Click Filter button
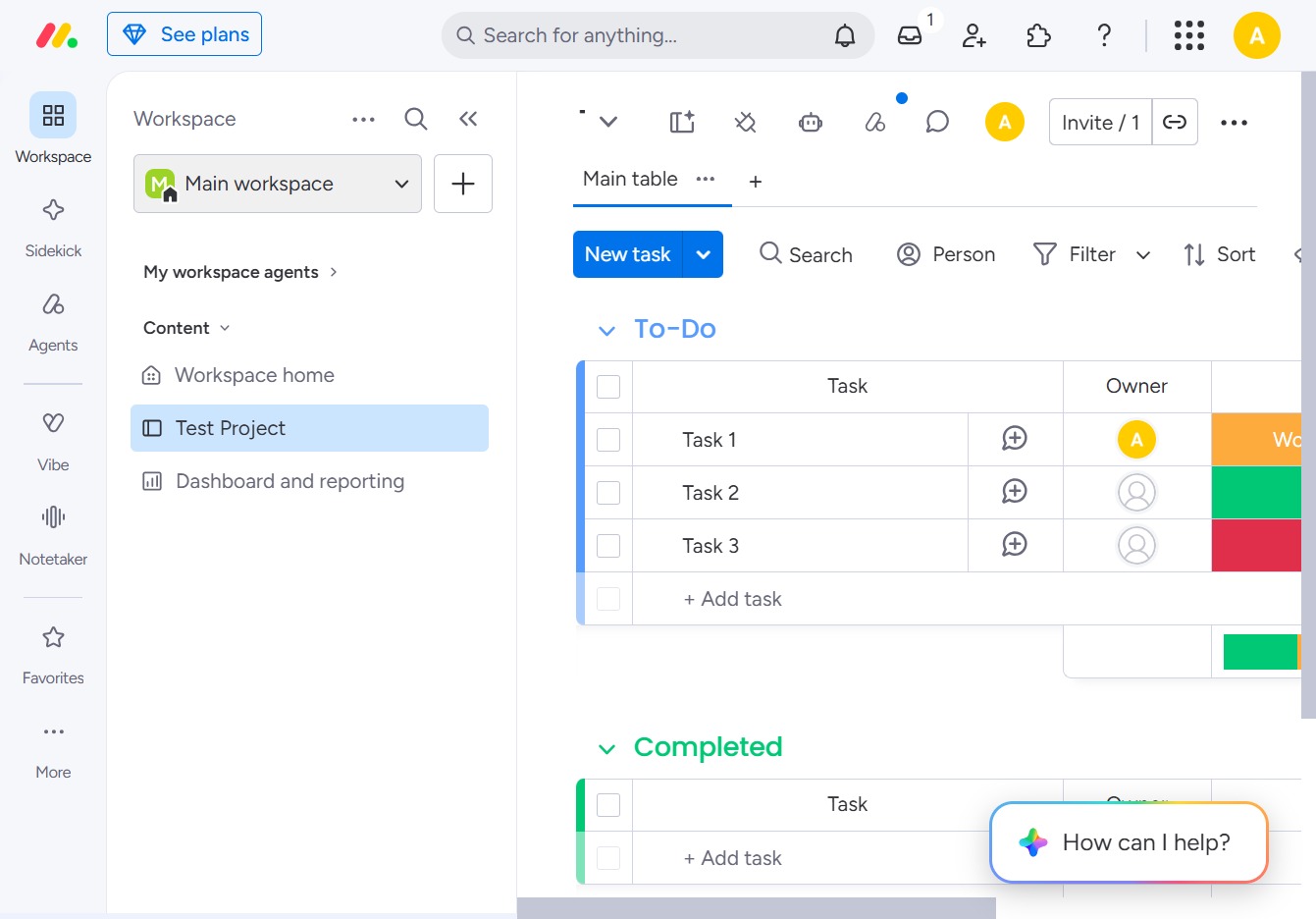This screenshot has width=1316, height=919. (x=1075, y=255)
